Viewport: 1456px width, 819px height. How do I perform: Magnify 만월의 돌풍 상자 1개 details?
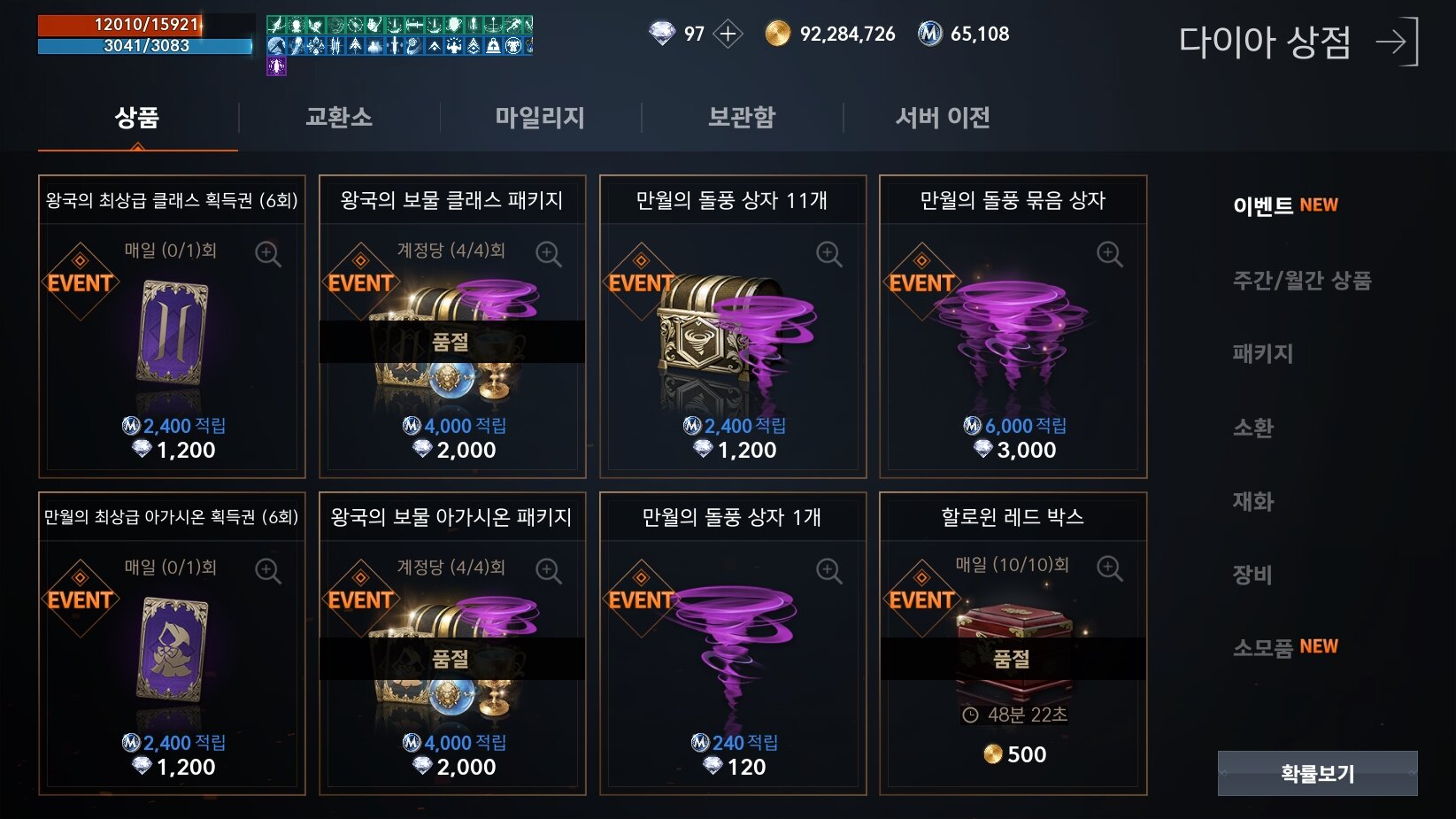(829, 571)
